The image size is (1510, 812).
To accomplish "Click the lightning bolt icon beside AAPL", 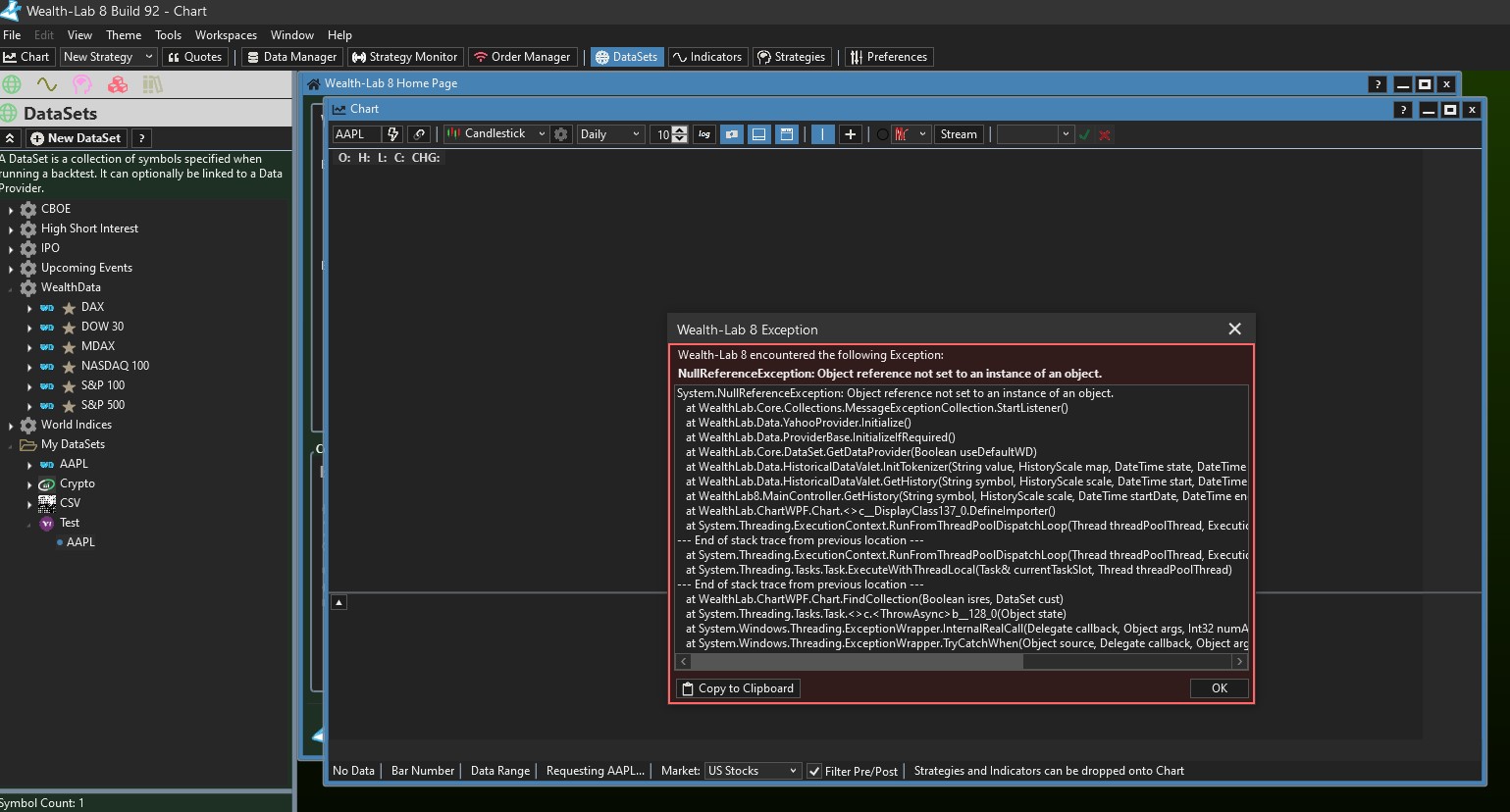I will 393,134.
